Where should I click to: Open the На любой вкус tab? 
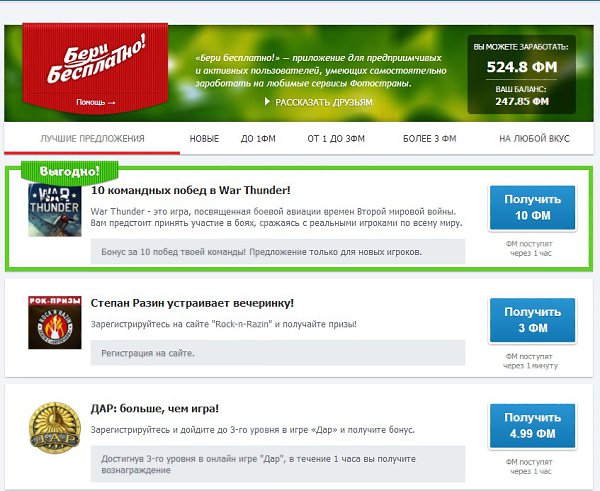(535, 139)
